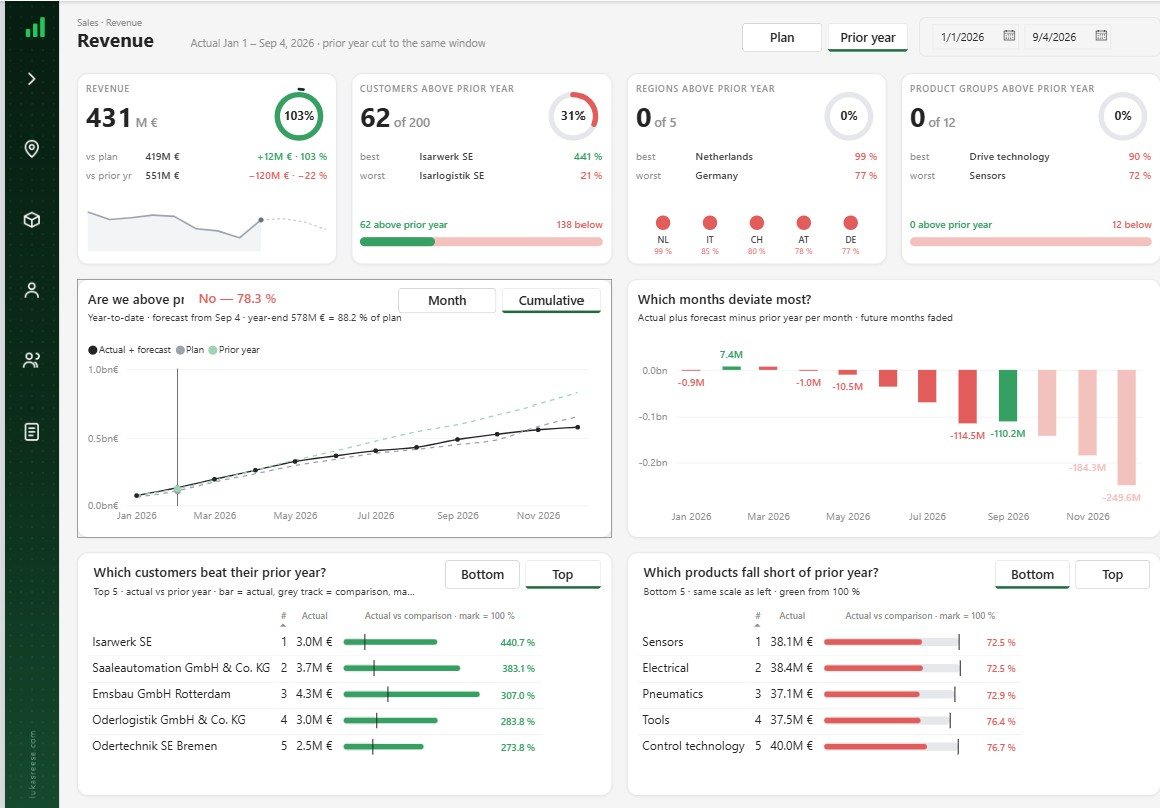This screenshot has height=808, width=1160.
Task: Click the Isarlogistik SE worst customer entry
Action: (x=451, y=176)
